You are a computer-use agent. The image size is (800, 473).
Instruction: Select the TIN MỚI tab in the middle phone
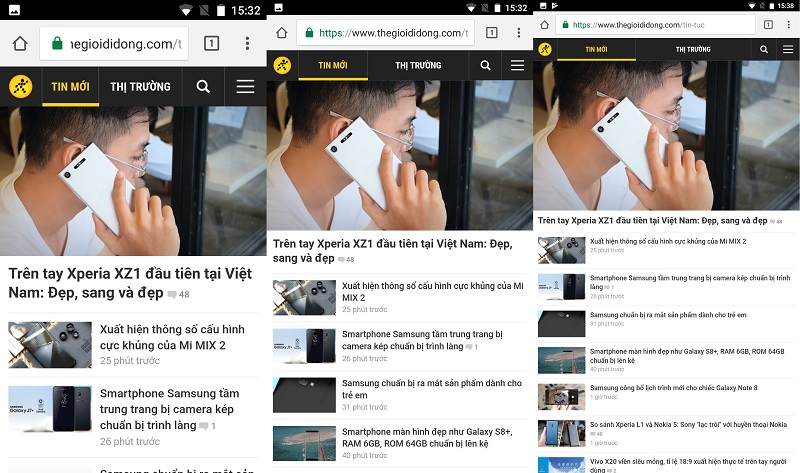[x=333, y=66]
